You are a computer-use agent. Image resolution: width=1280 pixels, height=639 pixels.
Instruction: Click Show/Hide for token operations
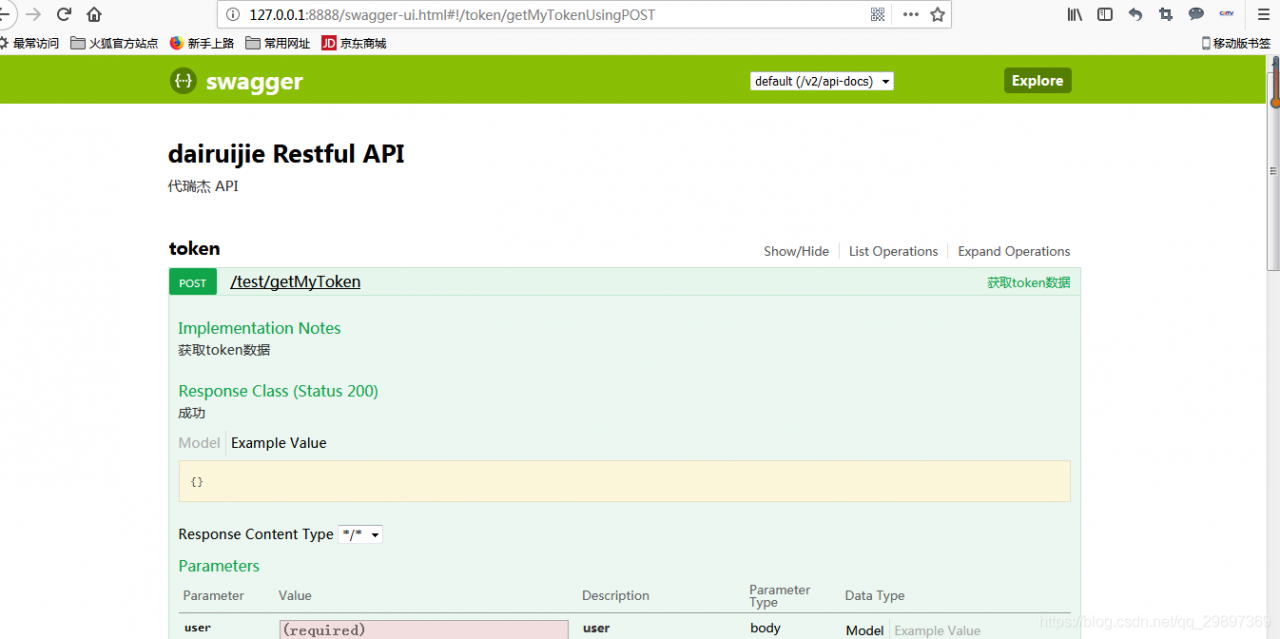[796, 251]
